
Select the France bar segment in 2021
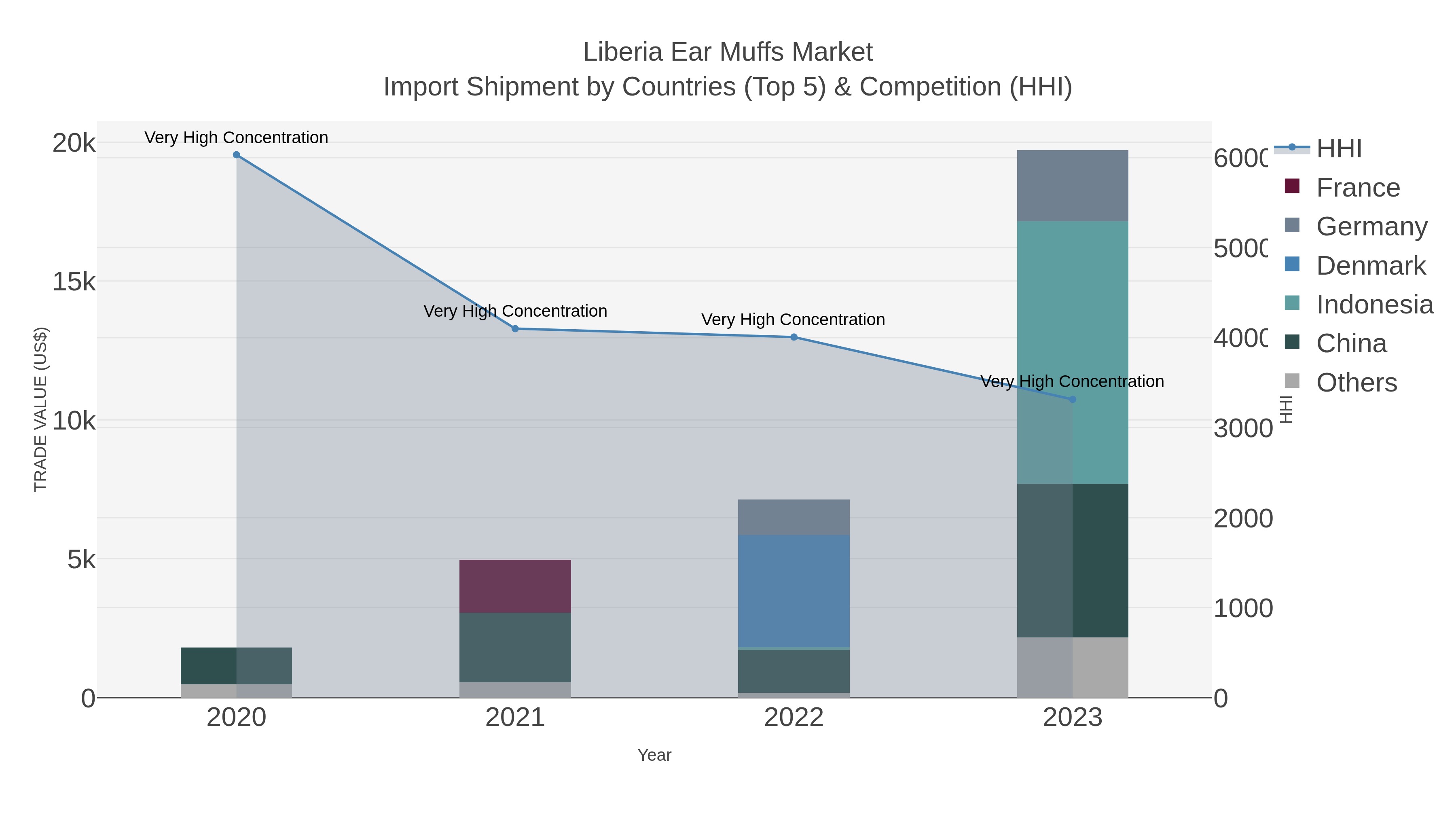pyautogui.click(x=515, y=586)
